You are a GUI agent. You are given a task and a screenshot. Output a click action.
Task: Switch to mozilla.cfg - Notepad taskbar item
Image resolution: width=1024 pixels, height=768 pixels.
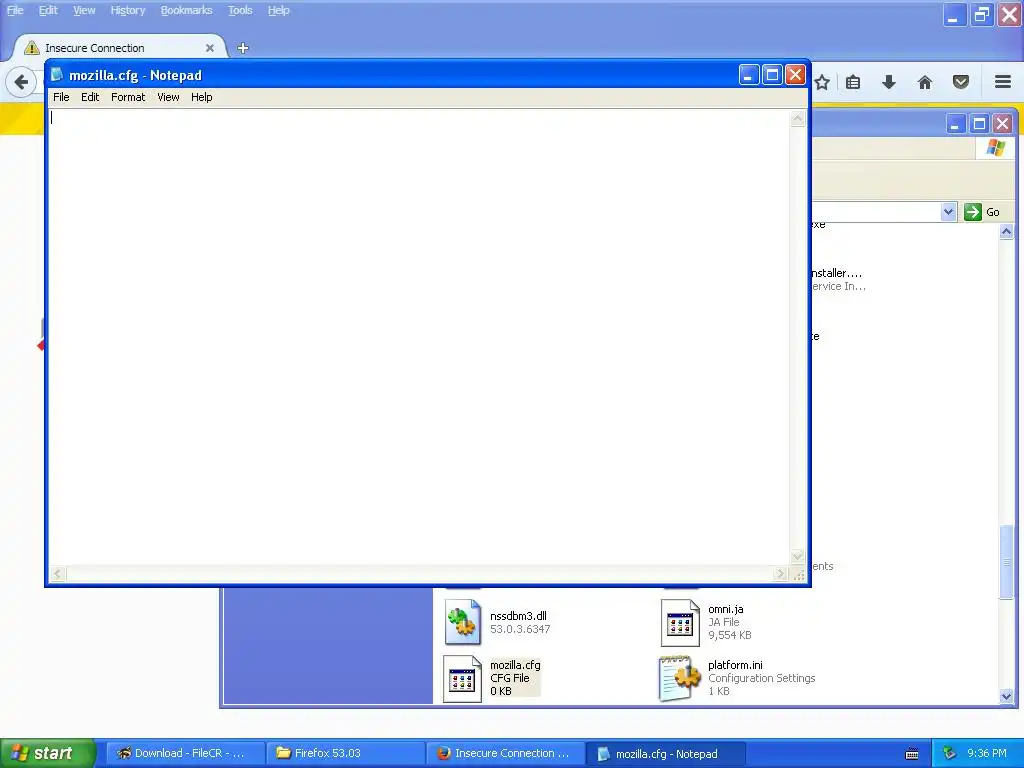click(x=665, y=754)
